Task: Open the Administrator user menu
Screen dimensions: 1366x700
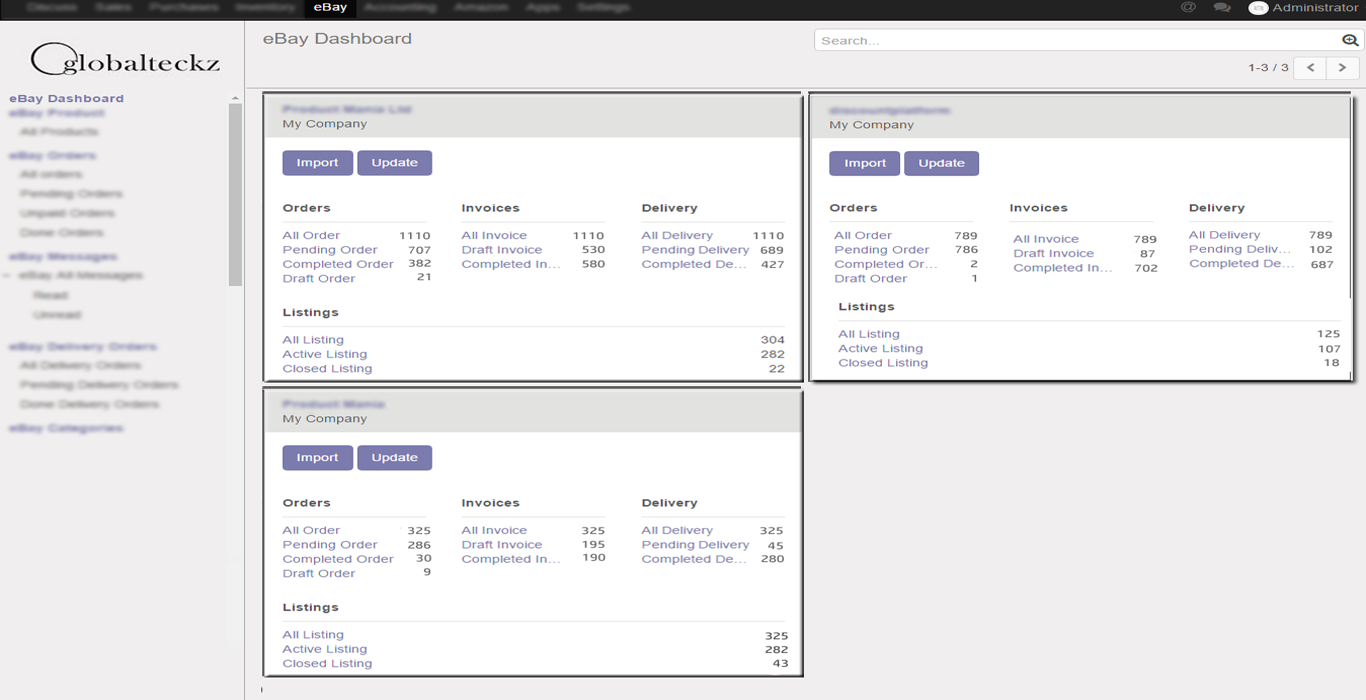Action: [1304, 8]
